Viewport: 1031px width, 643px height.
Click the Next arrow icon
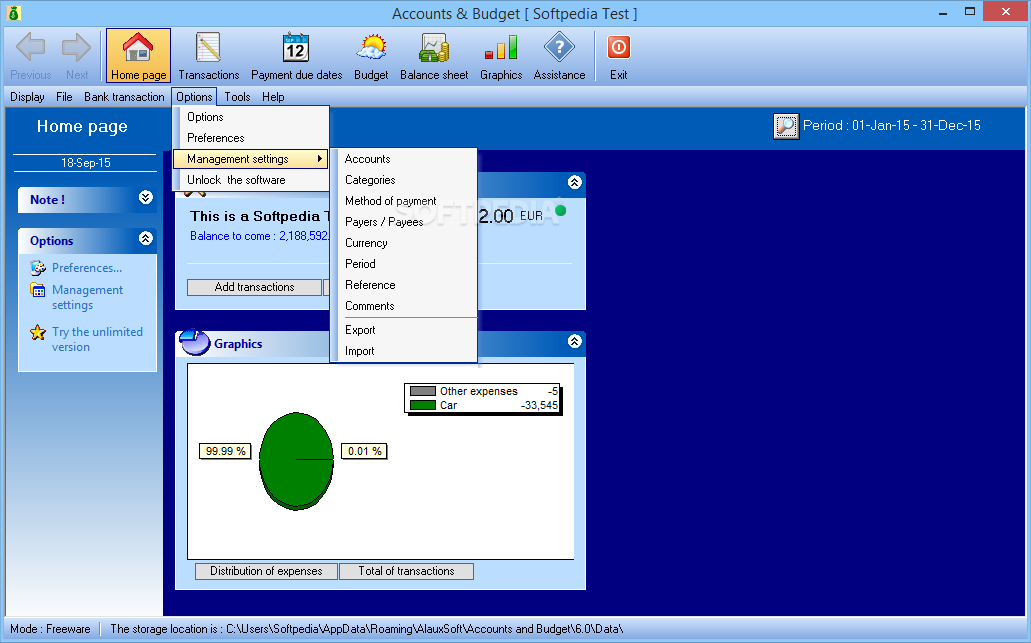click(76, 47)
